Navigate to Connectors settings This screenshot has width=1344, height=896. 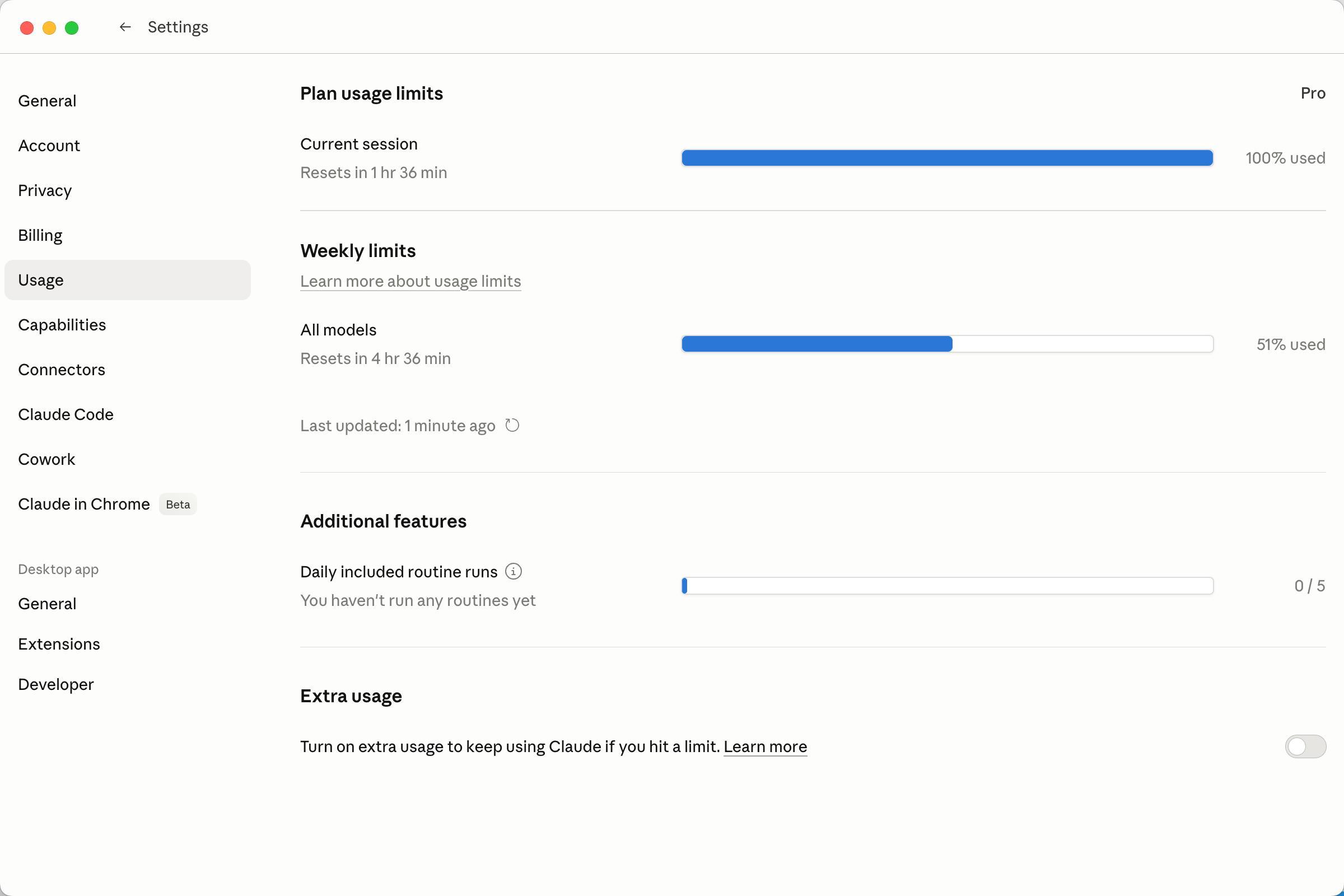point(61,370)
